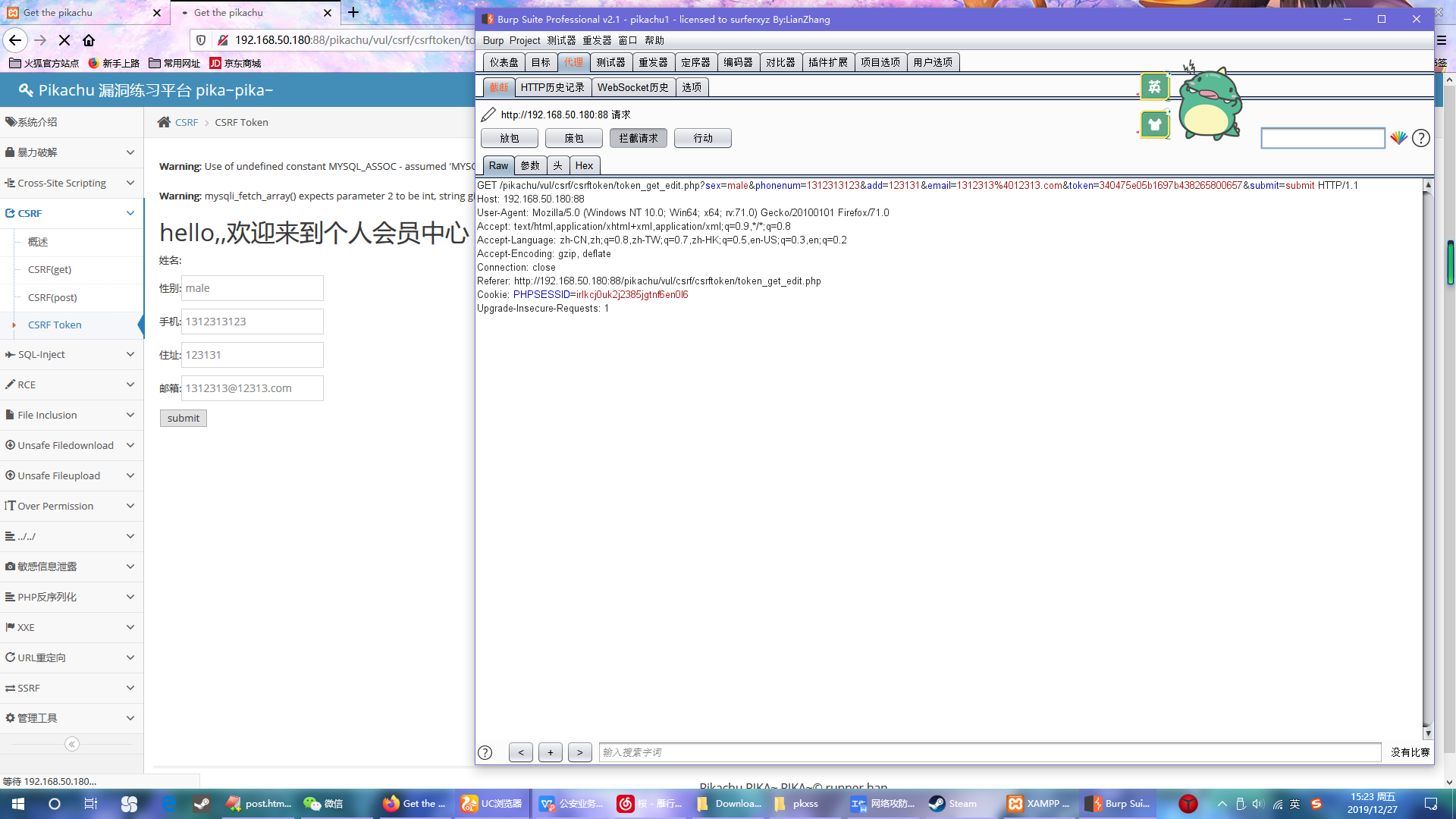The height and width of the screenshot is (819, 1456).
Task: Expand the Cross-Site Scripting menu
Action: click(x=71, y=183)
